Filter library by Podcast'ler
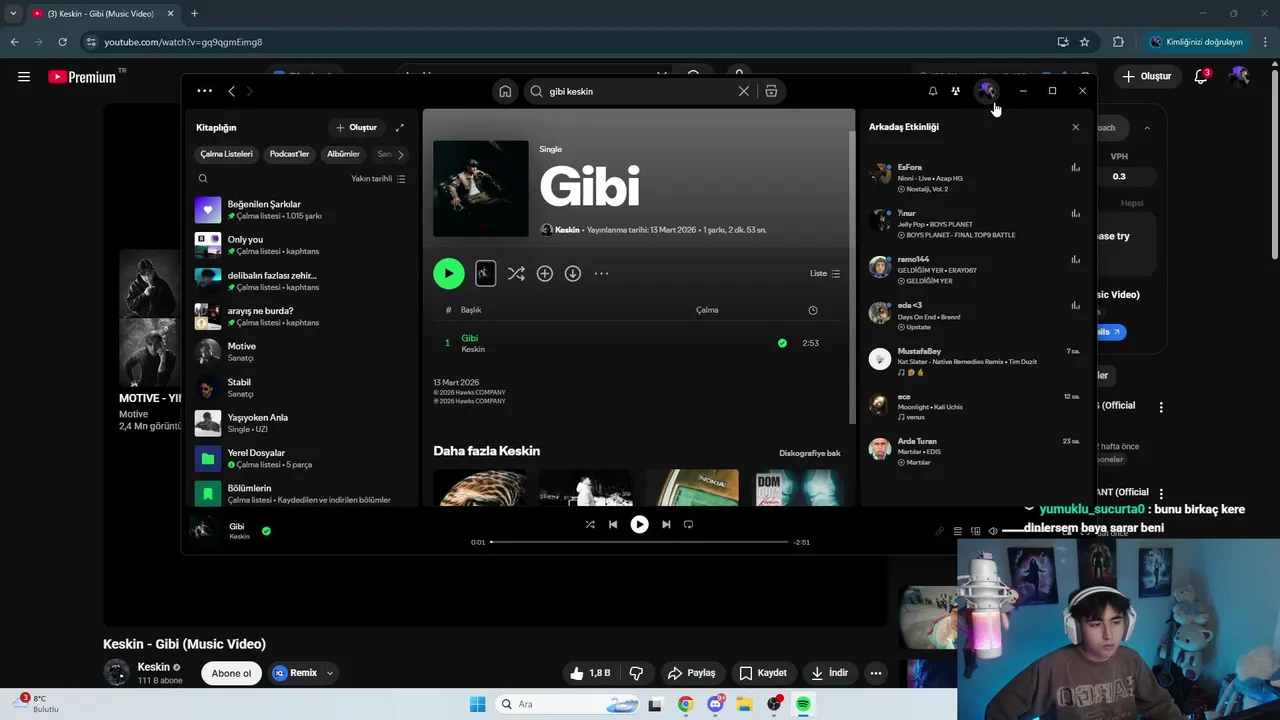The width and height of the screenshot is (1280, 720). (x=289, y=154)
